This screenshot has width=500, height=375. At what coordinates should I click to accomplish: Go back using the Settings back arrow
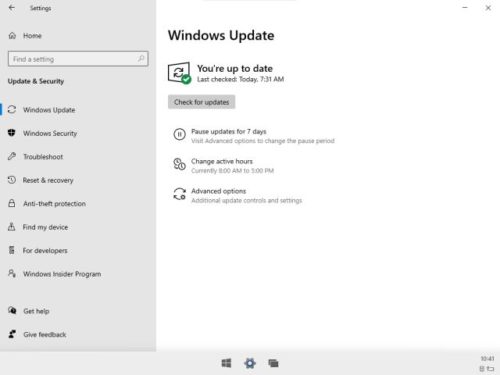click(x=12, y=8)
